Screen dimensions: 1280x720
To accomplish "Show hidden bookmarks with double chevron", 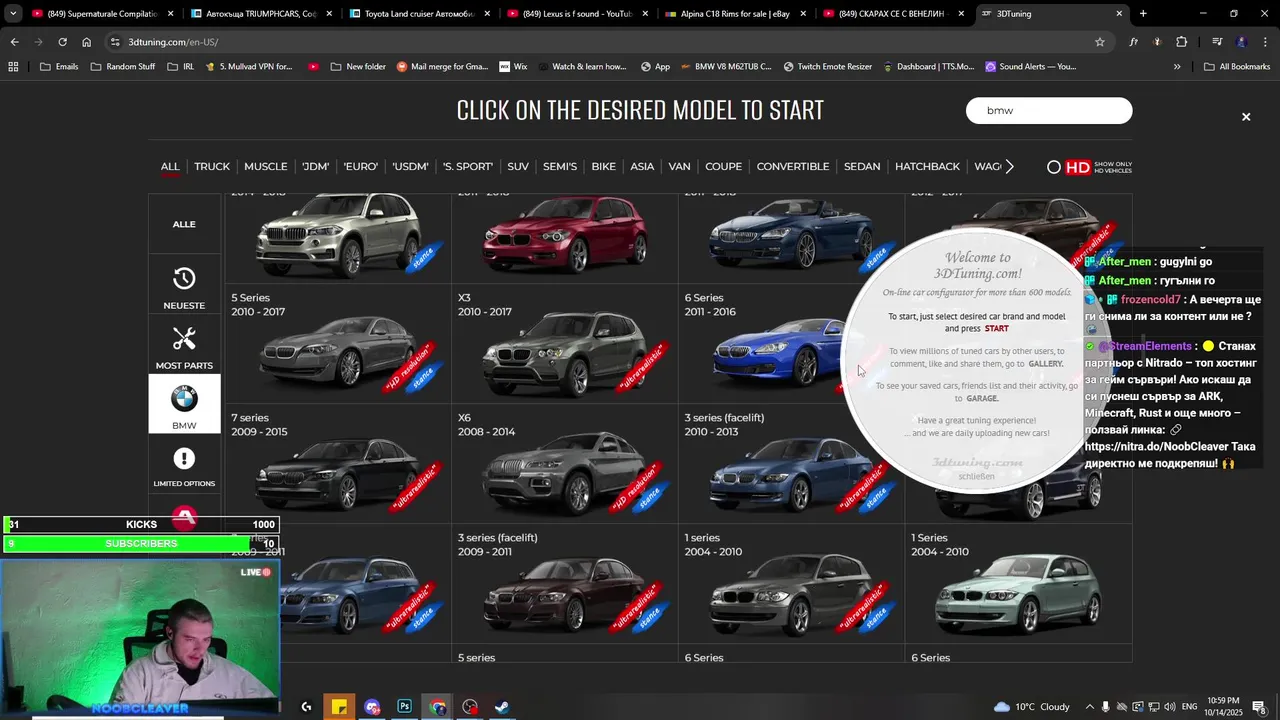I will (1177, 67).
